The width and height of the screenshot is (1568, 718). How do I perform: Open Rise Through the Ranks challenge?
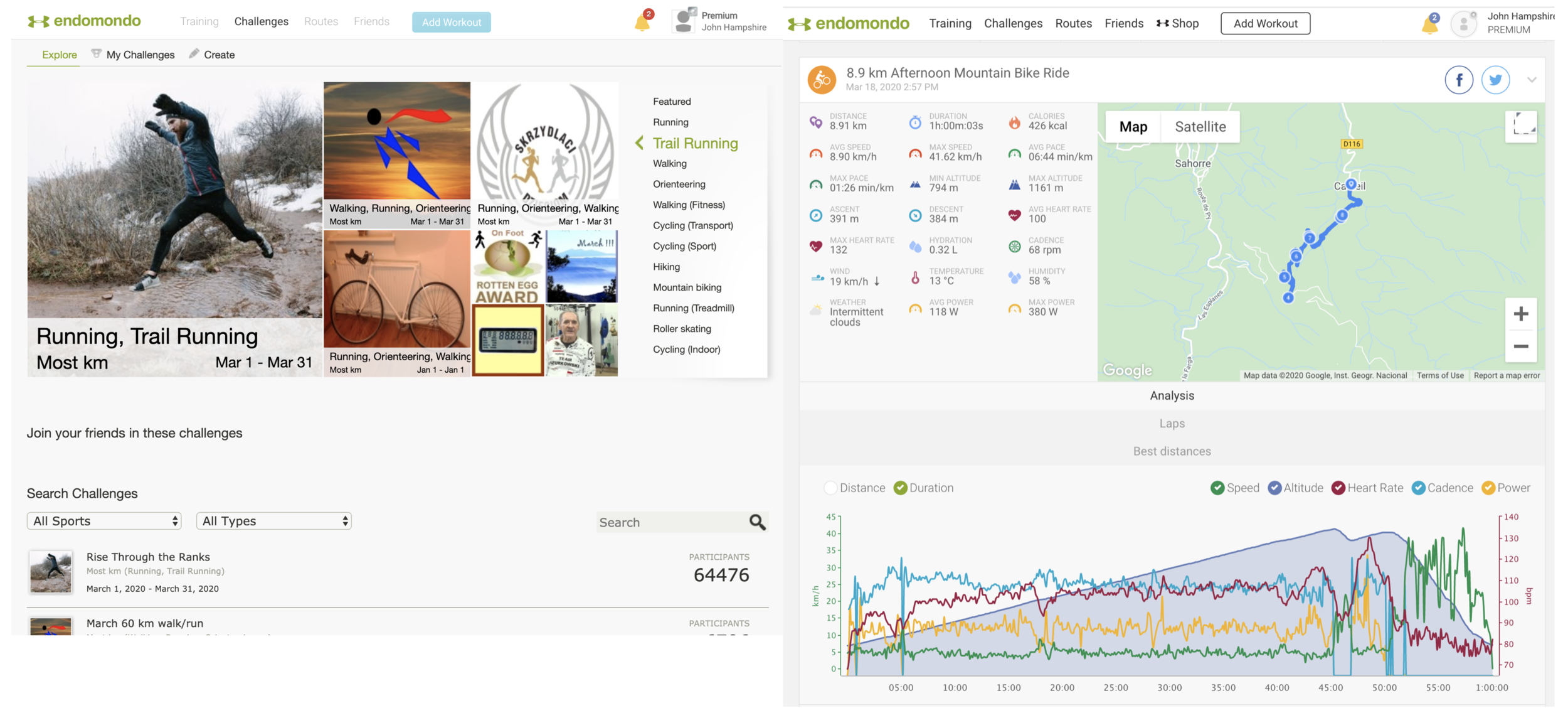click(148, 557)
